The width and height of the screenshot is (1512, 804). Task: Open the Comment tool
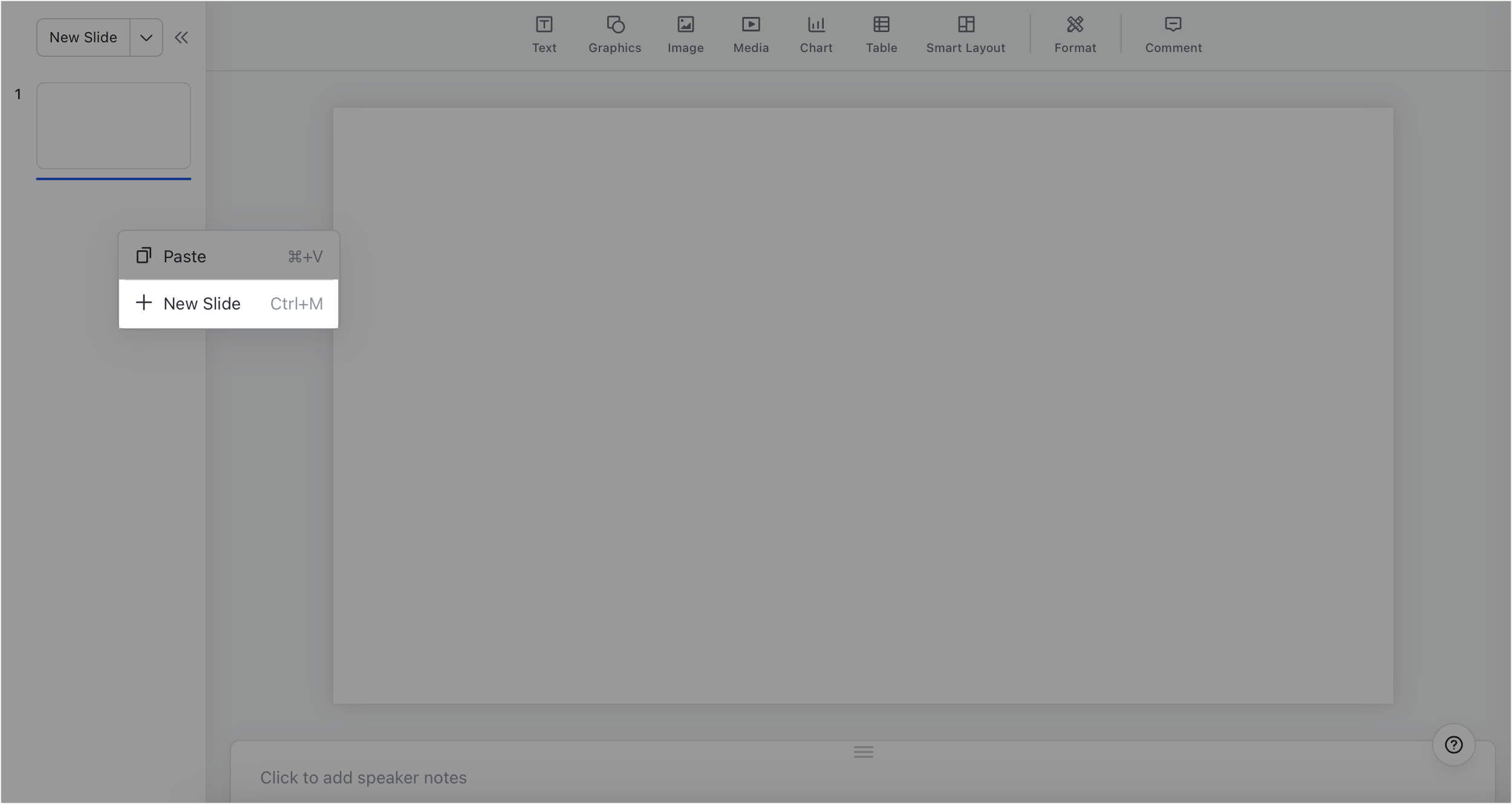coord(1173,34)
